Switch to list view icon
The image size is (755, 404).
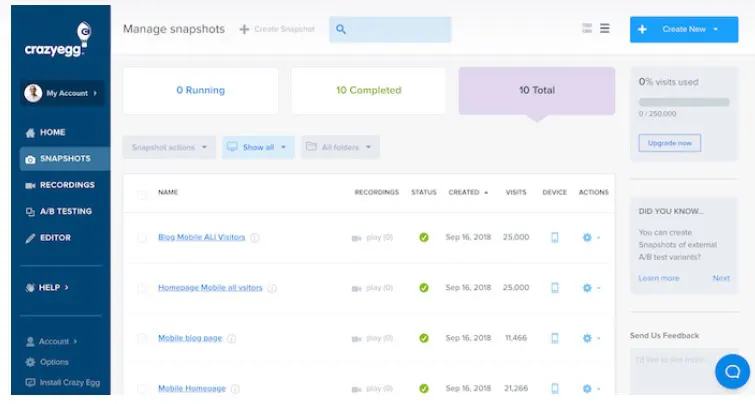tap(605, 28)
